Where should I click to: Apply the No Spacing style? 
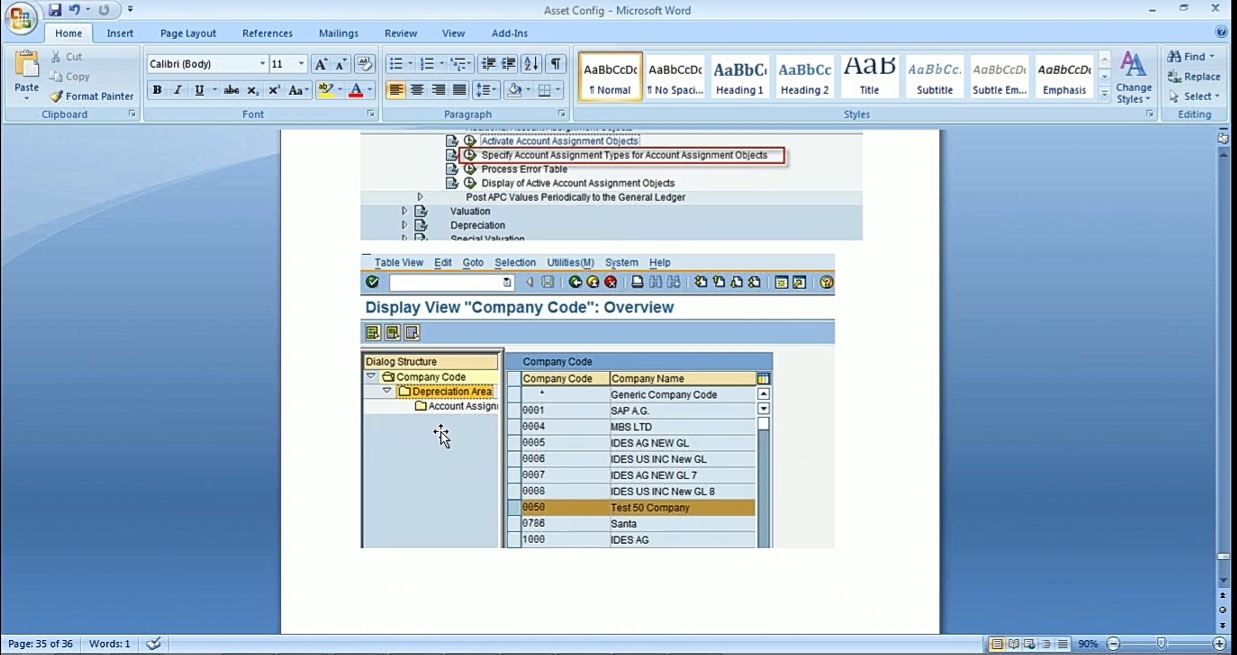coord(675,76)
